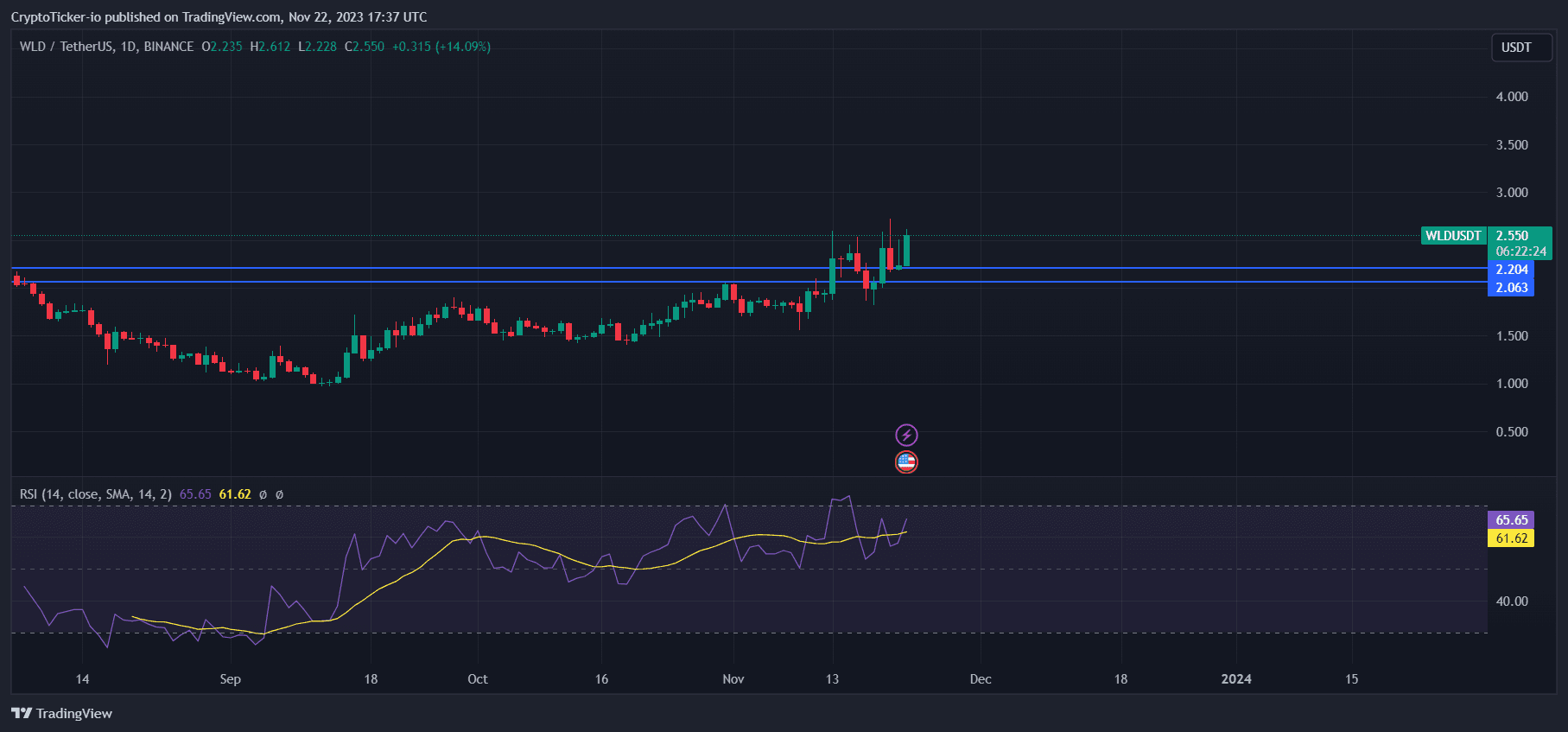Select the 2.204 horizontal line price label
Image resolution: width=1568 pixels, height=732 pixels.
1511,270
